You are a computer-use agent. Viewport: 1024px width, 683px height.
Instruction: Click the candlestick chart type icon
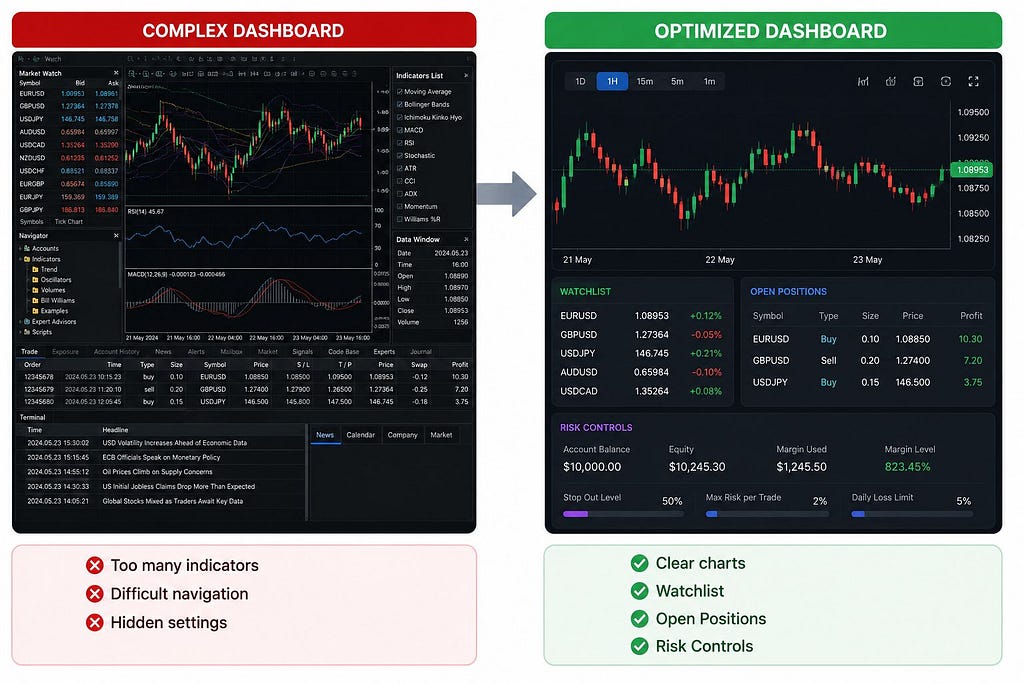(863, 82)
